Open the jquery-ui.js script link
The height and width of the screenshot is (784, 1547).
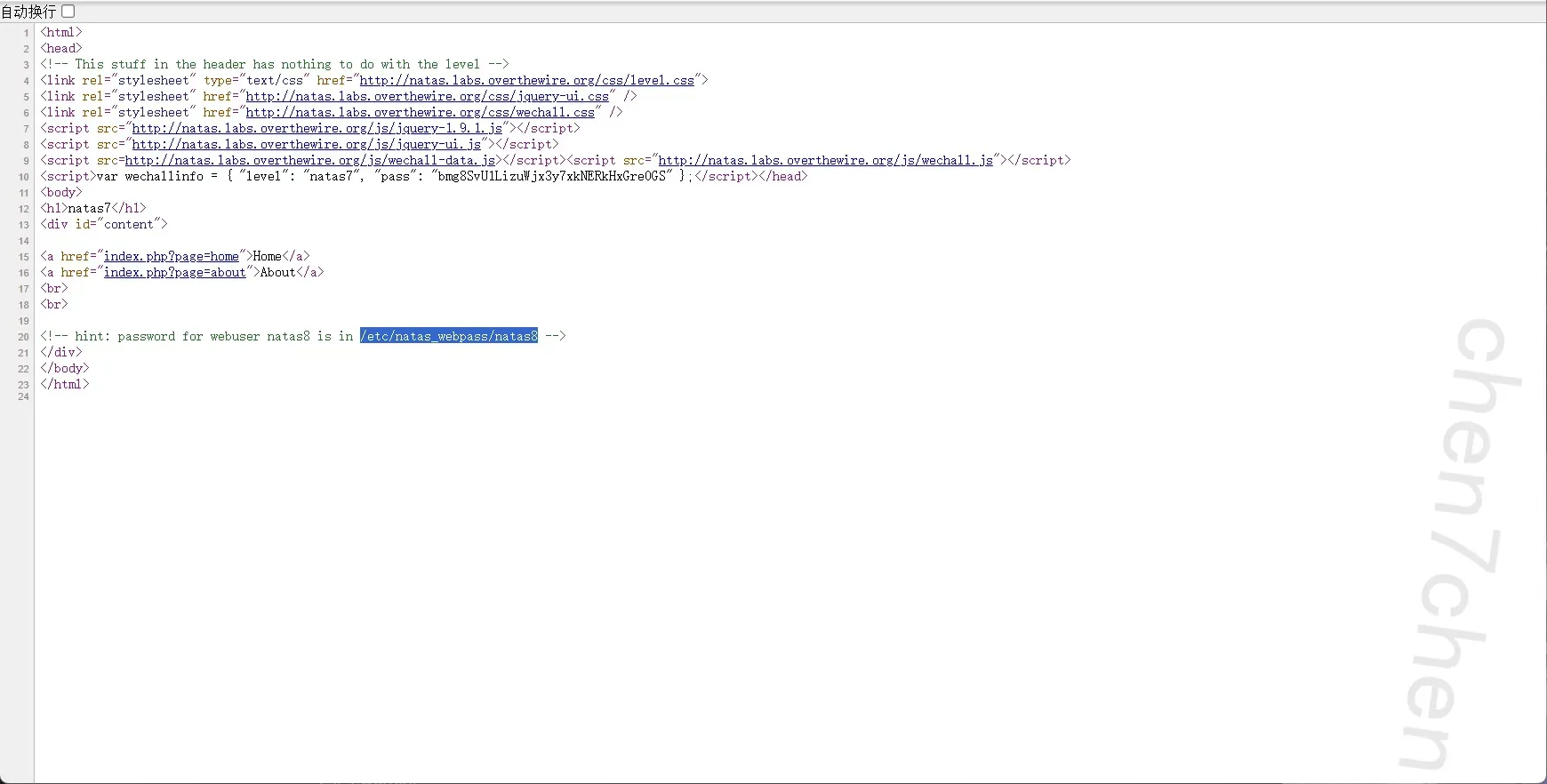click(306, 144)
